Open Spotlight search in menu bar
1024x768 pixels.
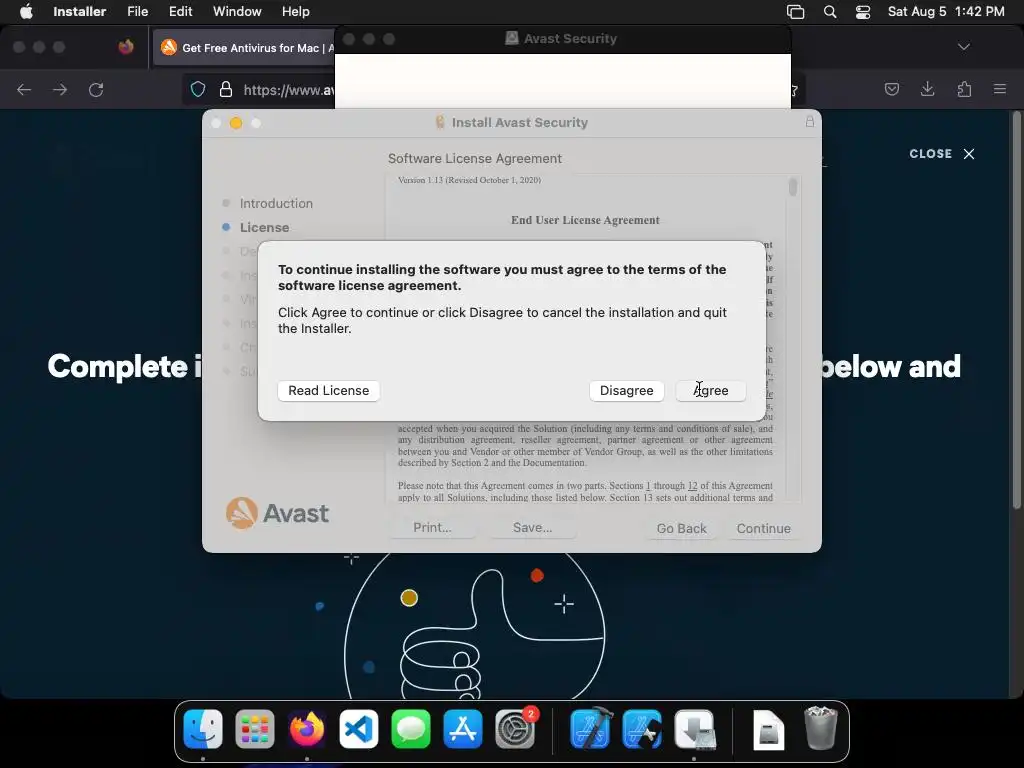click(829, 12)
